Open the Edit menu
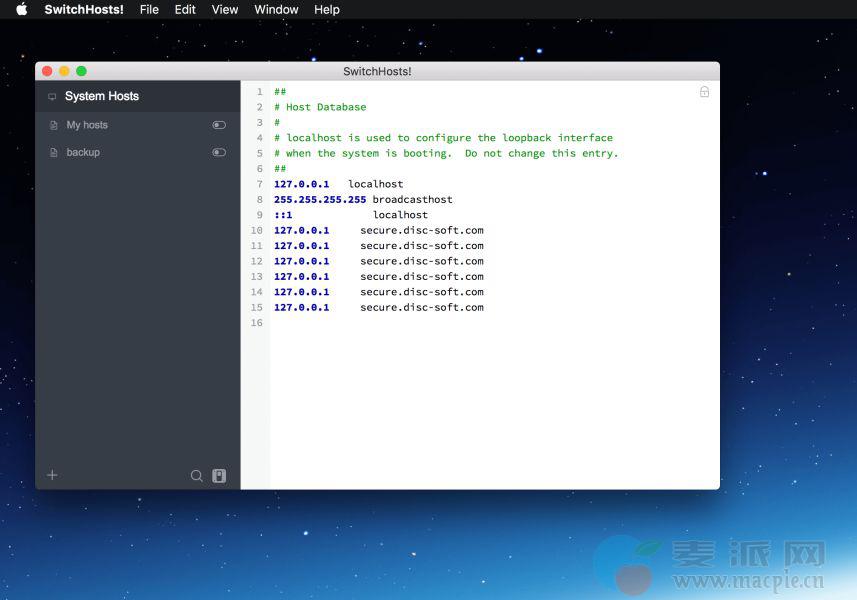Image resolution: width=857 pixels, height=600 pixels. click(185, 9)
